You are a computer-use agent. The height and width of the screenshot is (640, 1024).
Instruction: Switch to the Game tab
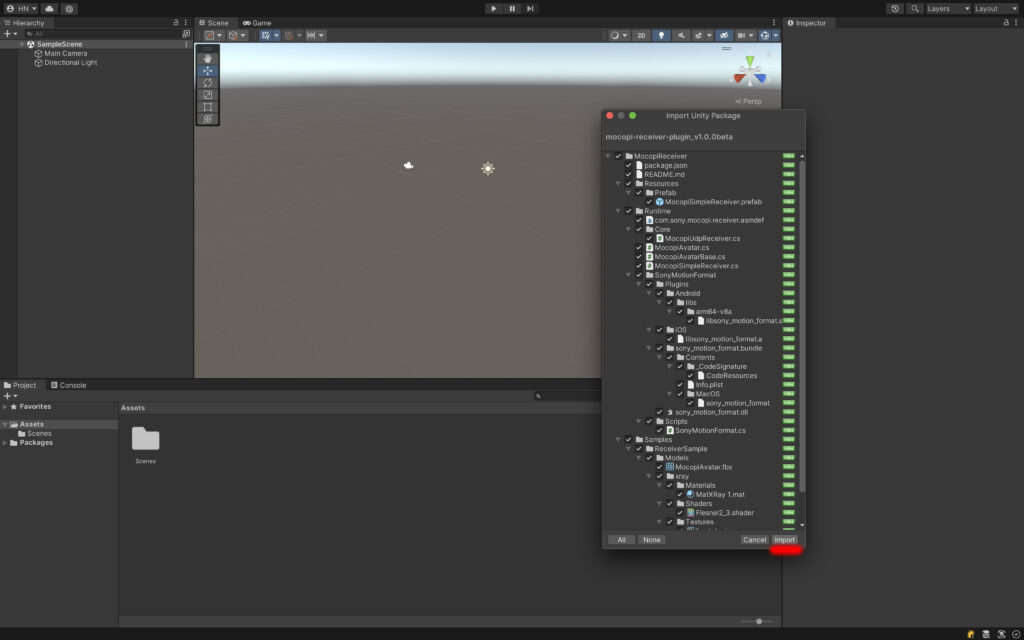257,22
